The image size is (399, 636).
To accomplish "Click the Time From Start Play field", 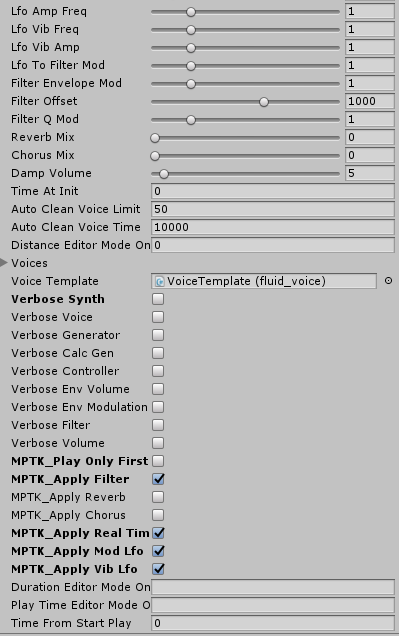I will click(273, 623).
